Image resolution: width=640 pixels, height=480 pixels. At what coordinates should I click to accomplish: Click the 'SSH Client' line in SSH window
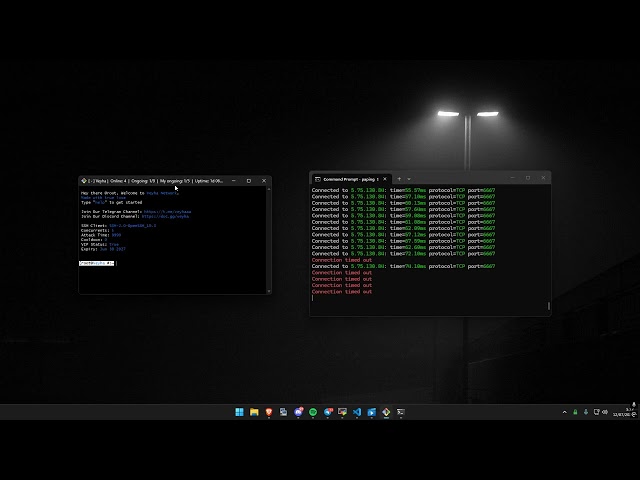pos(118,226)
